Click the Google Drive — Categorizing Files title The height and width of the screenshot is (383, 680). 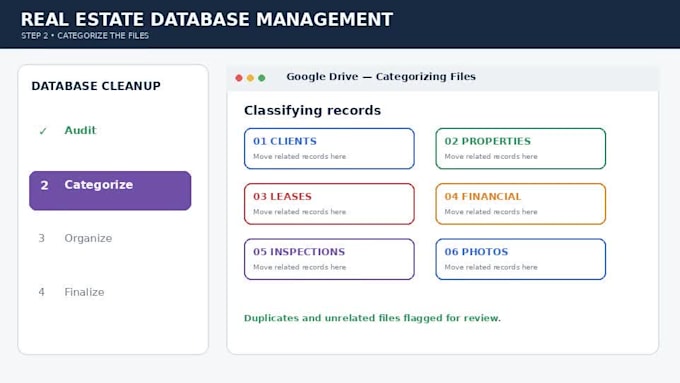pos(381,77)
